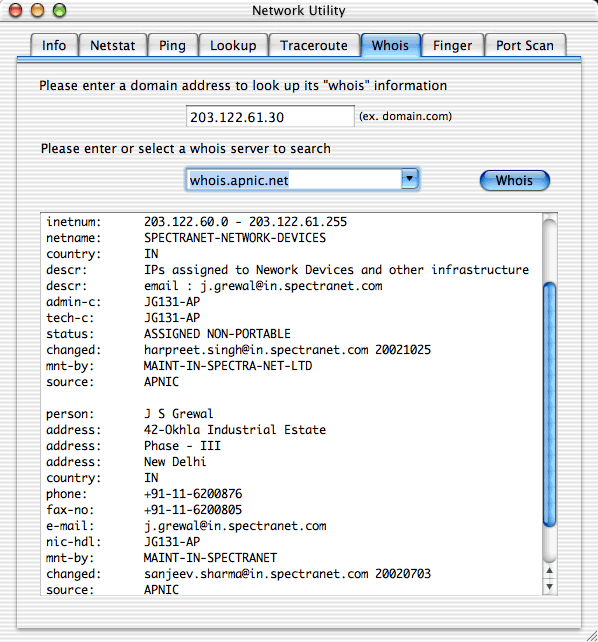Click tech-c value JG131-AP
Screen dimensions: 598x642
[x=172, y=318]
